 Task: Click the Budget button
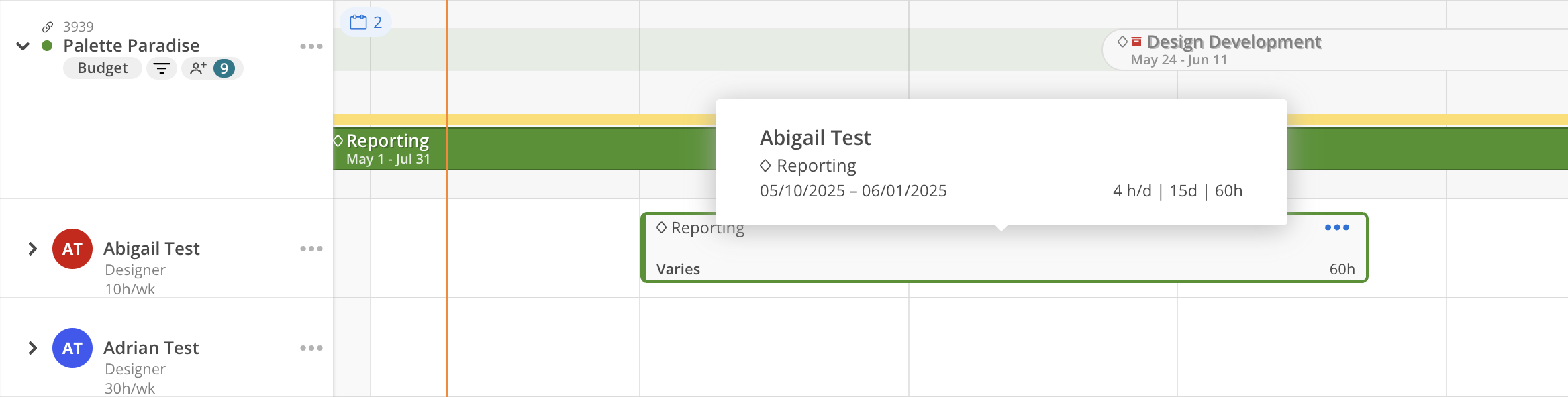click(x=103, y=68)
